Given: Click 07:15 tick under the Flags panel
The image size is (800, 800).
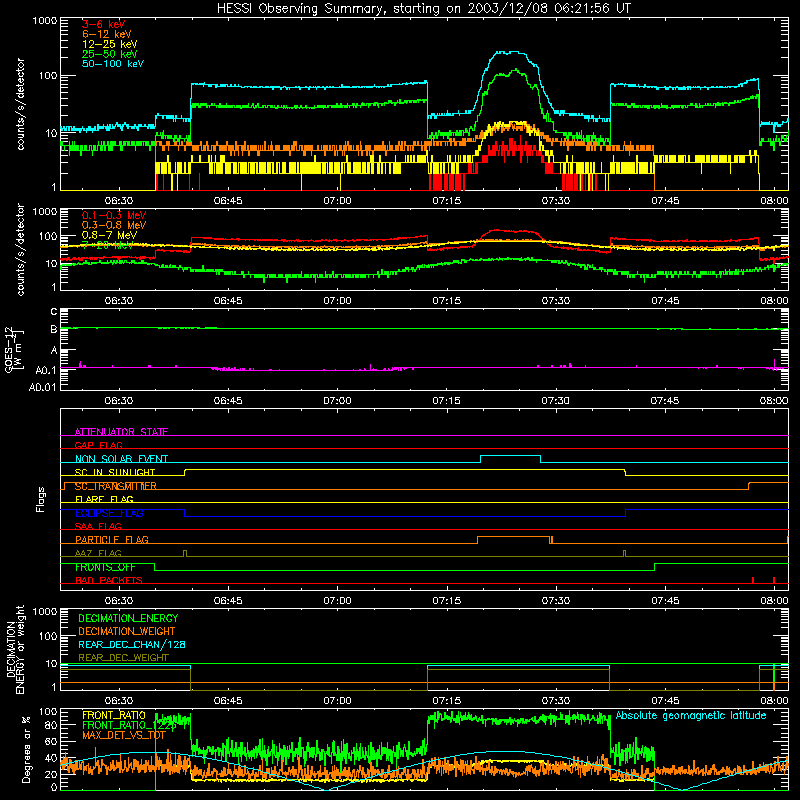Looking at the screenshot, I should pos(446,601).
